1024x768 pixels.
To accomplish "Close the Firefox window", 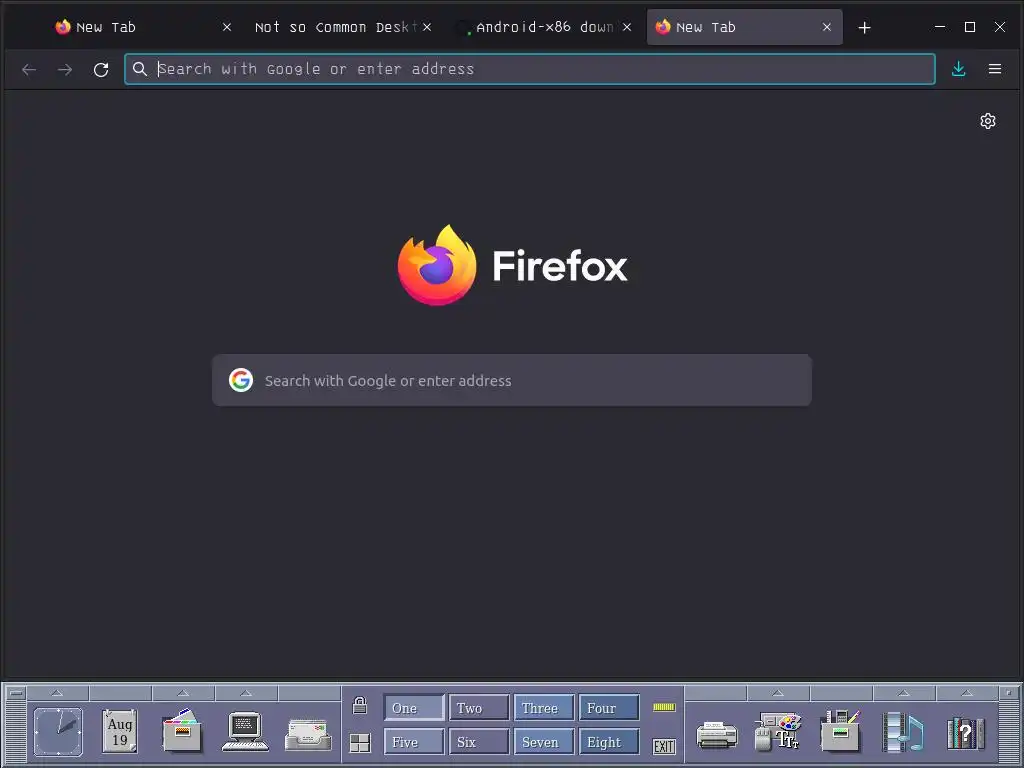I will pos(1000,27).
